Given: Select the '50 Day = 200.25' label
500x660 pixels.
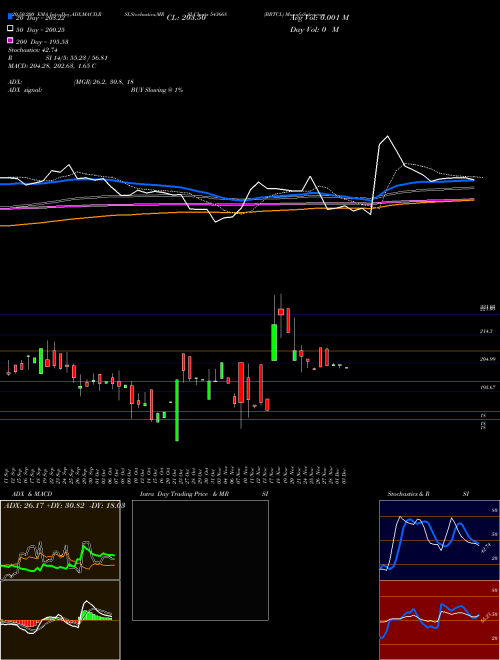Looking at the screenshot, I should point(40,30).
